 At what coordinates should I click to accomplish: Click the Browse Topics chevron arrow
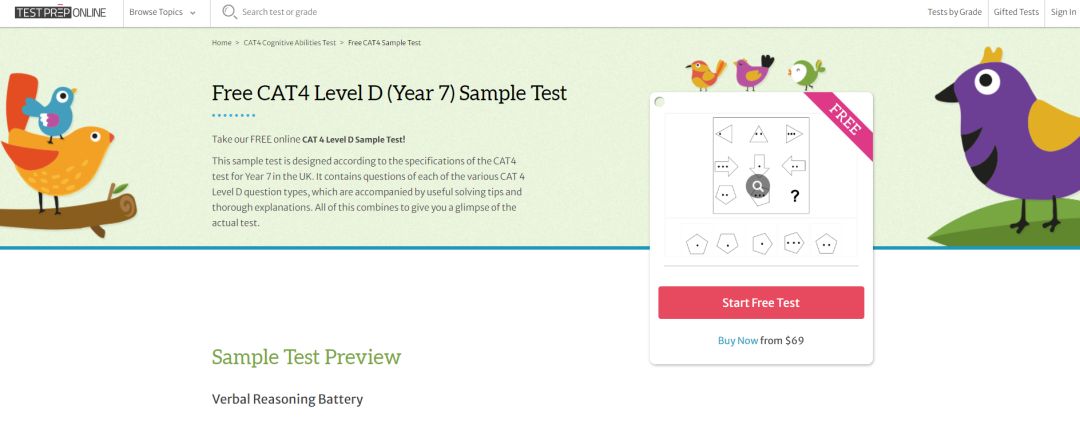click(193, 14)
